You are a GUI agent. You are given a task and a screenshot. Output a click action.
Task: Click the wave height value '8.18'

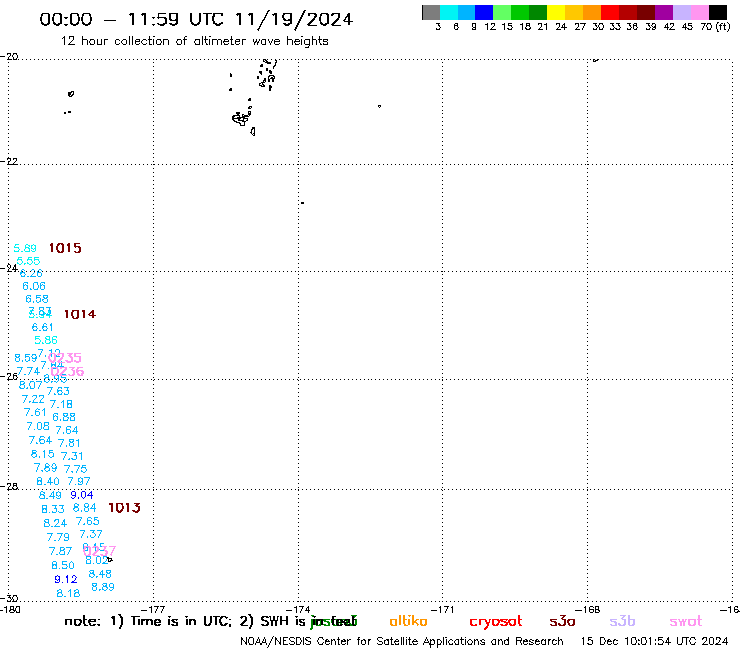click(x=68, y=593)
